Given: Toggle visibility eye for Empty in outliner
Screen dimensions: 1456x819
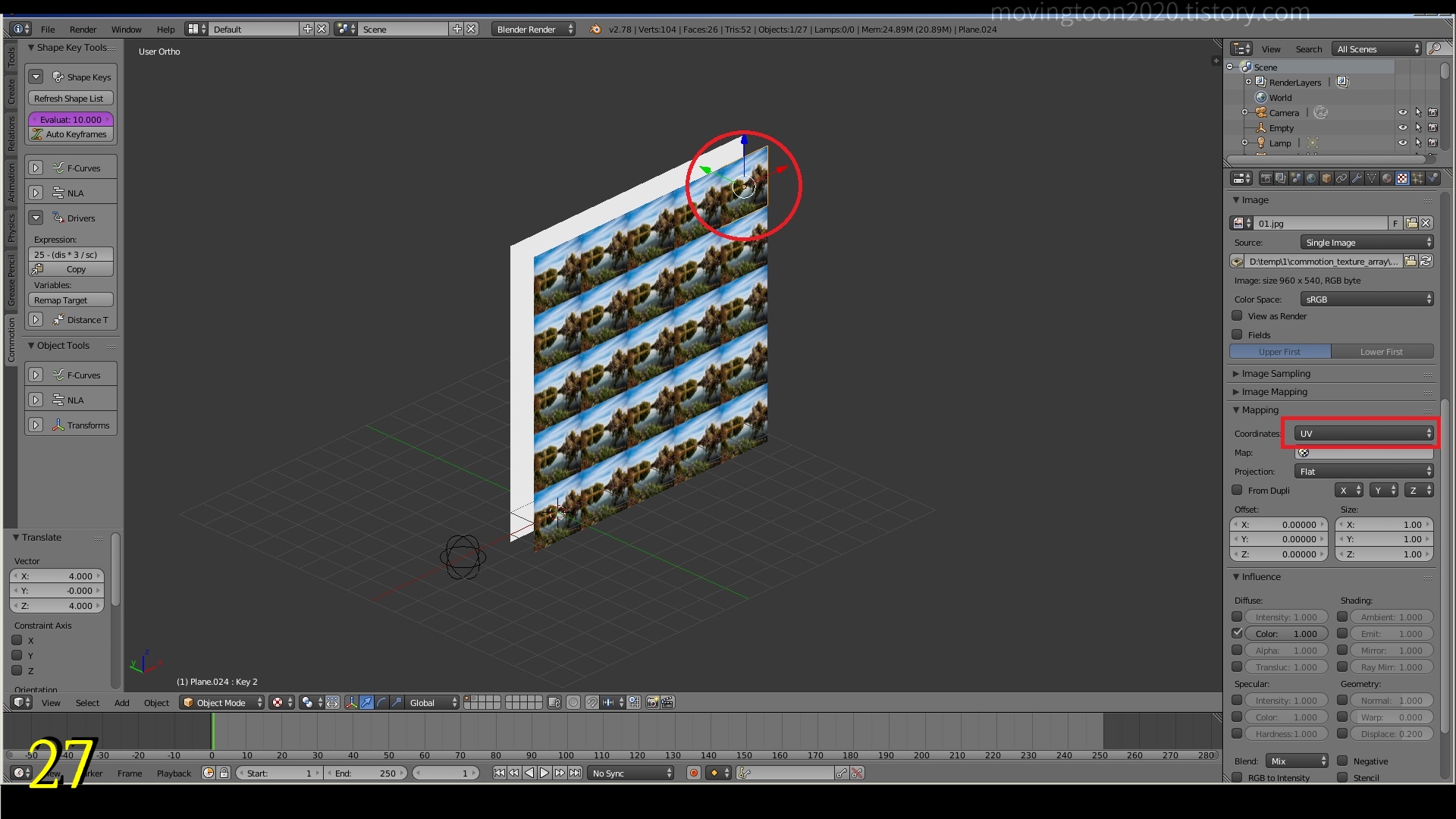Looking at the screenshot, I should (x=1402, y=127).
